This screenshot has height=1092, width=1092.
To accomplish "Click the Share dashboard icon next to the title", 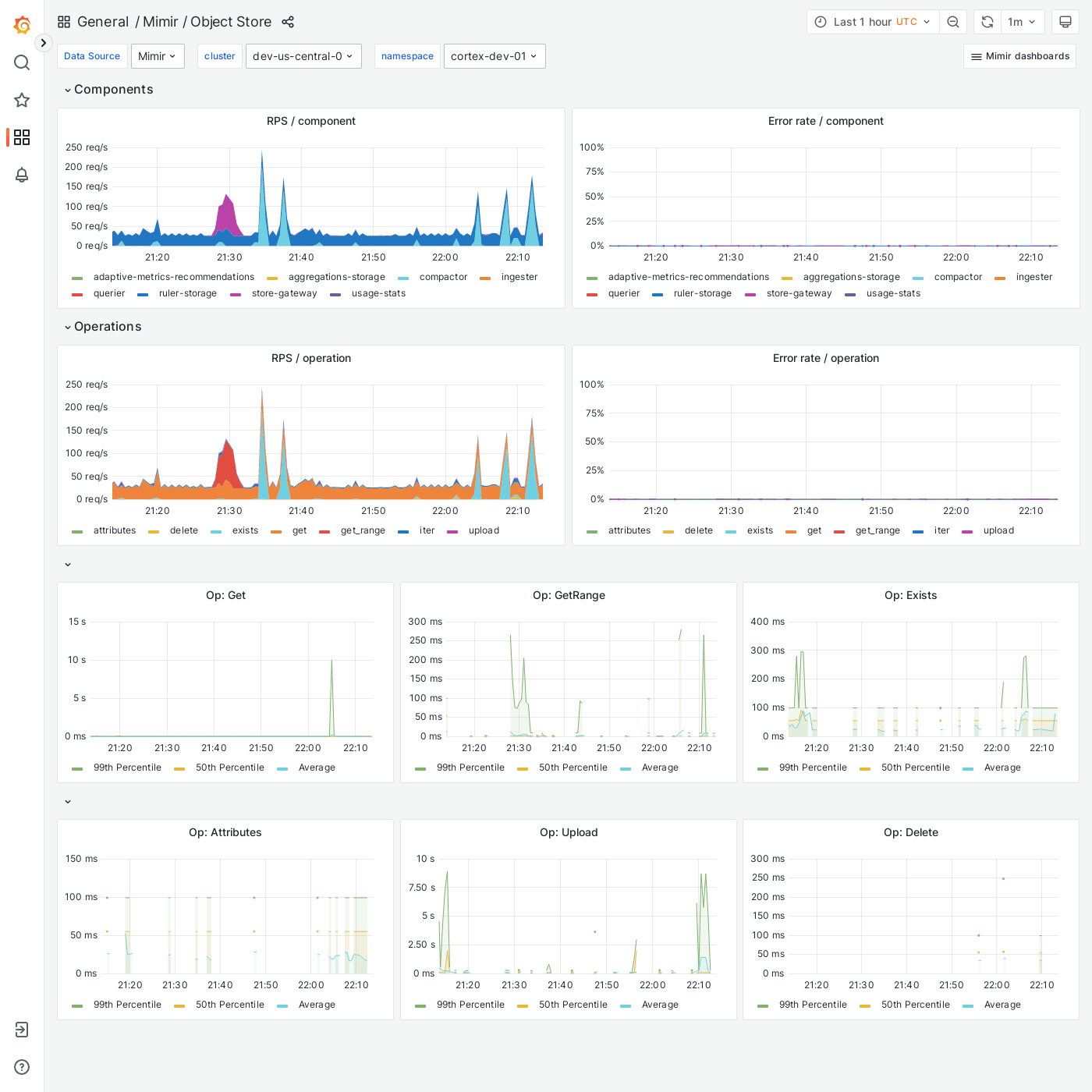I will pos(287,22).
